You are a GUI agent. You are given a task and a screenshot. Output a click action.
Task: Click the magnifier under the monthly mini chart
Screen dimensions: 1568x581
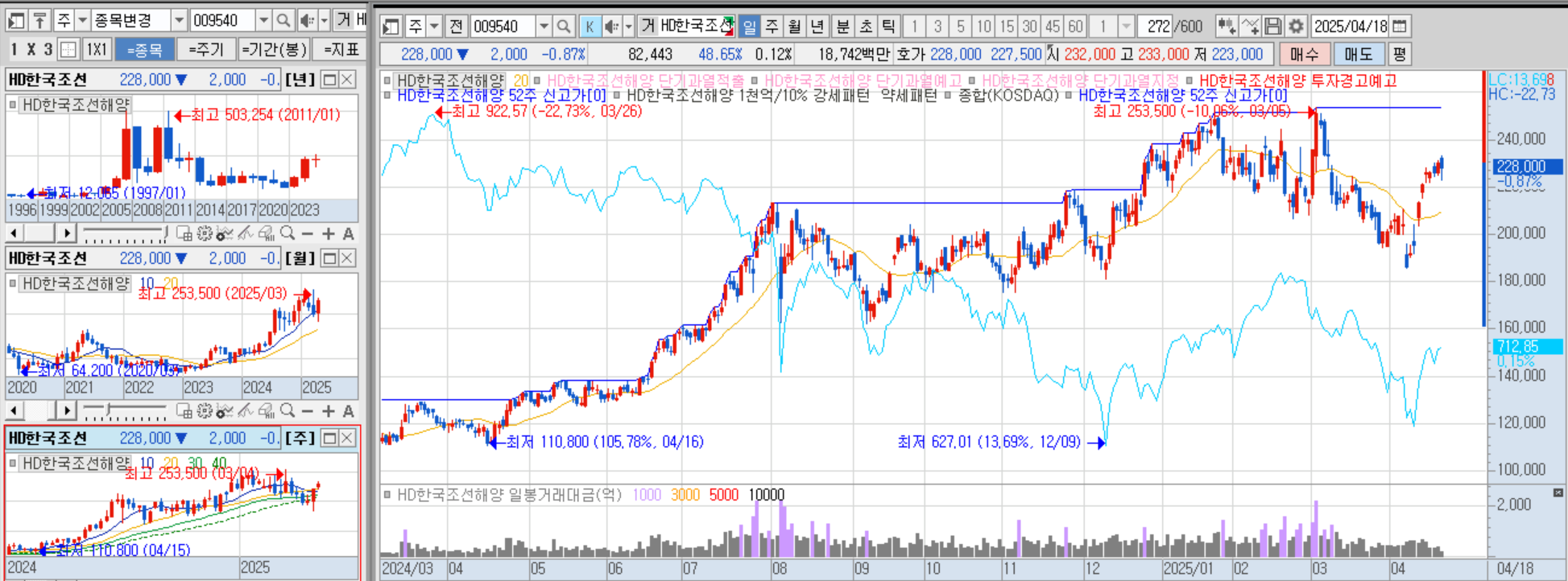[x=288, y=411]
